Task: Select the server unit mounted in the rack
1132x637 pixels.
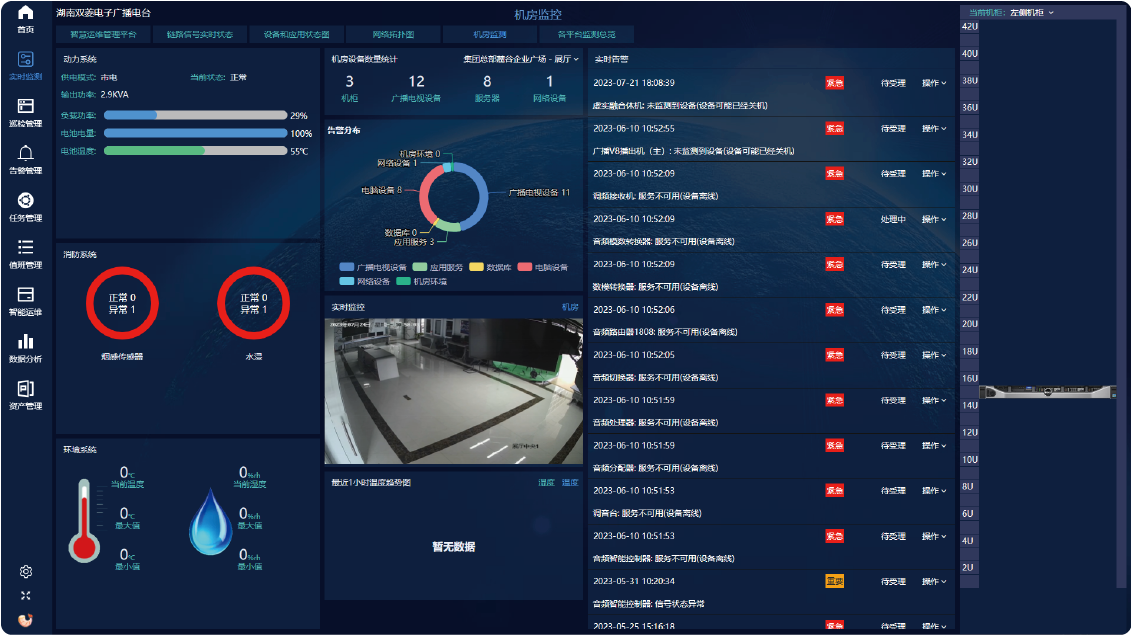Action: [1048, 391]
